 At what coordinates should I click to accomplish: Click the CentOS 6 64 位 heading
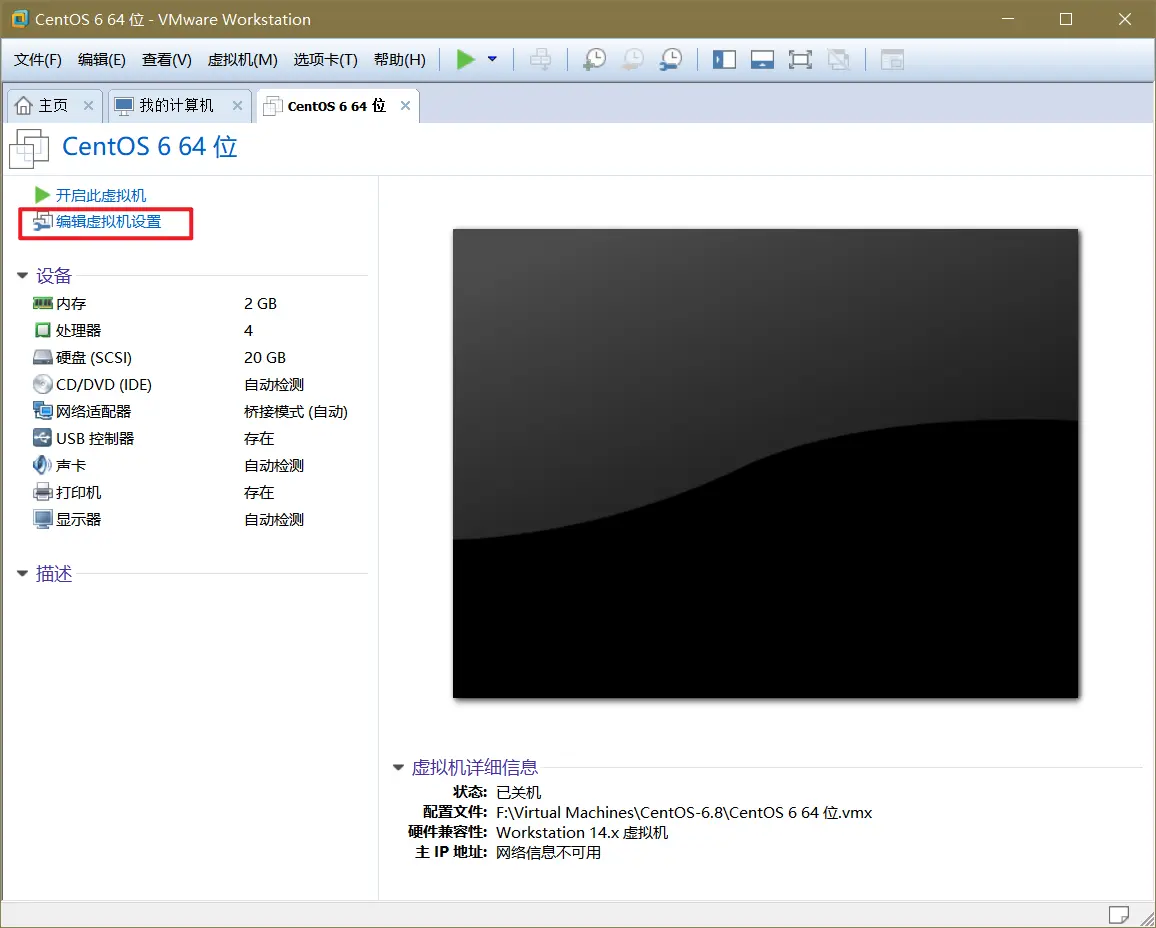(150, 146)
